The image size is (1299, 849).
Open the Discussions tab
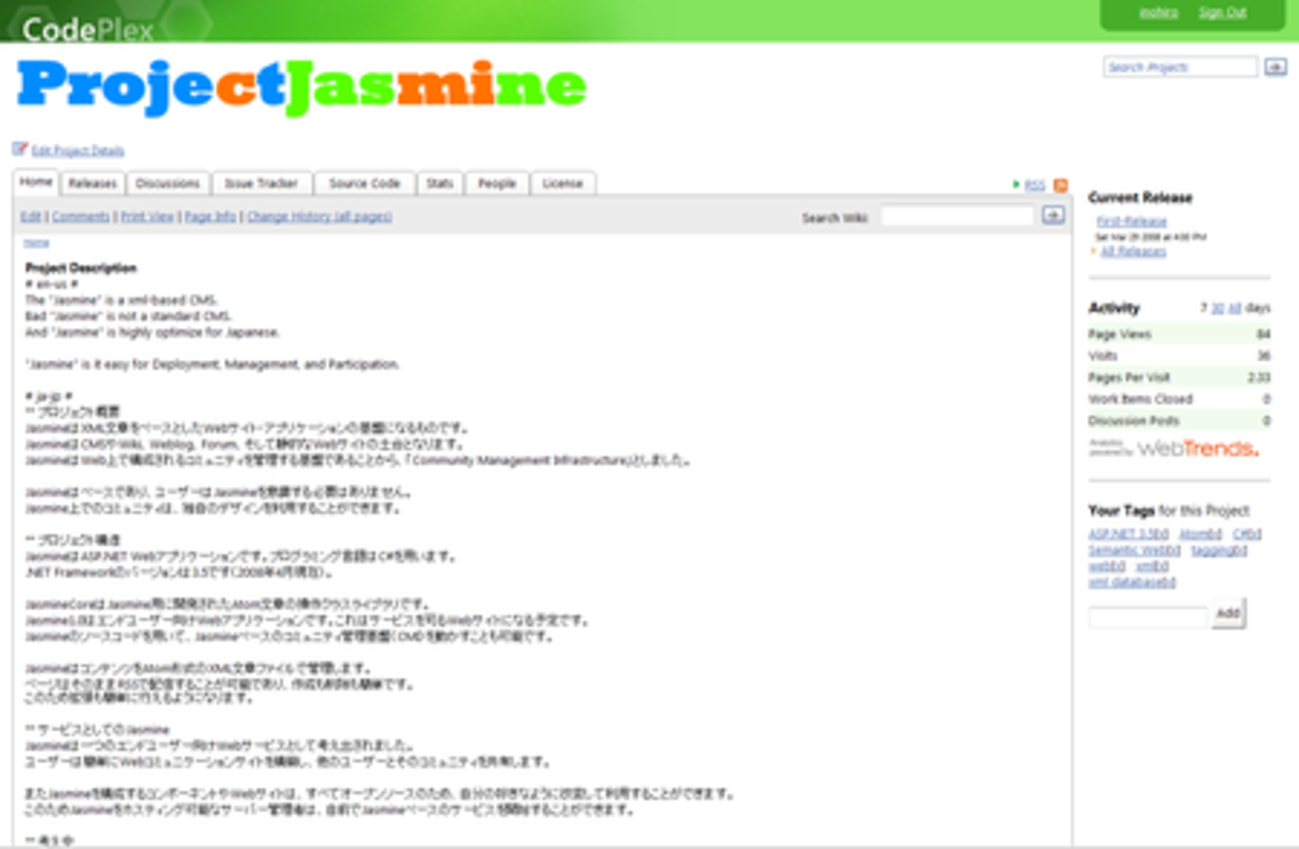(x=168, y=184)
